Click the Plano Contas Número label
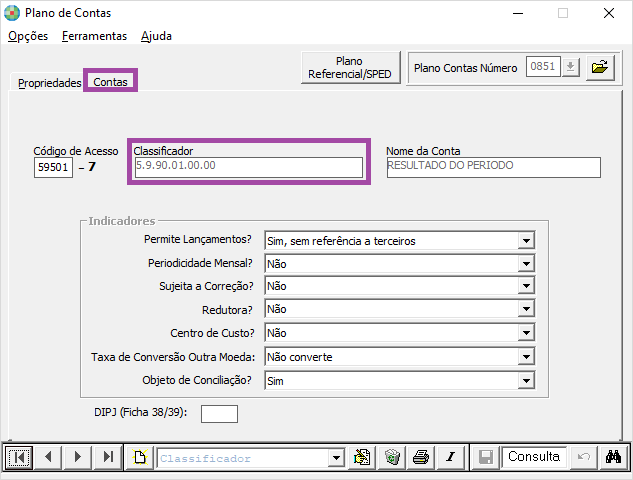This screenshot has height=480, width=633. (465, 68)
